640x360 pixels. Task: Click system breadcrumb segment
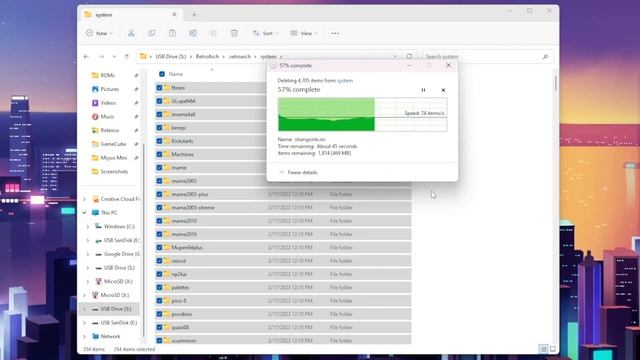[x=268, y=56]
